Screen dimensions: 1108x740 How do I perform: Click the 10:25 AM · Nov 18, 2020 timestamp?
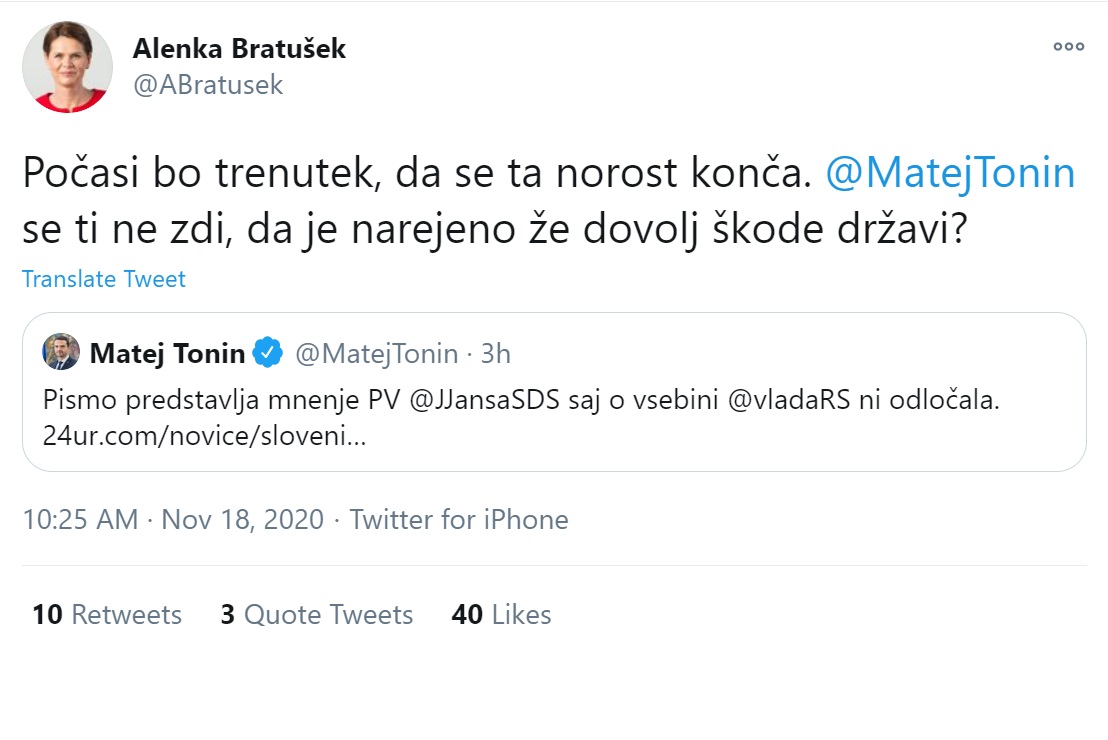point(173,520)
